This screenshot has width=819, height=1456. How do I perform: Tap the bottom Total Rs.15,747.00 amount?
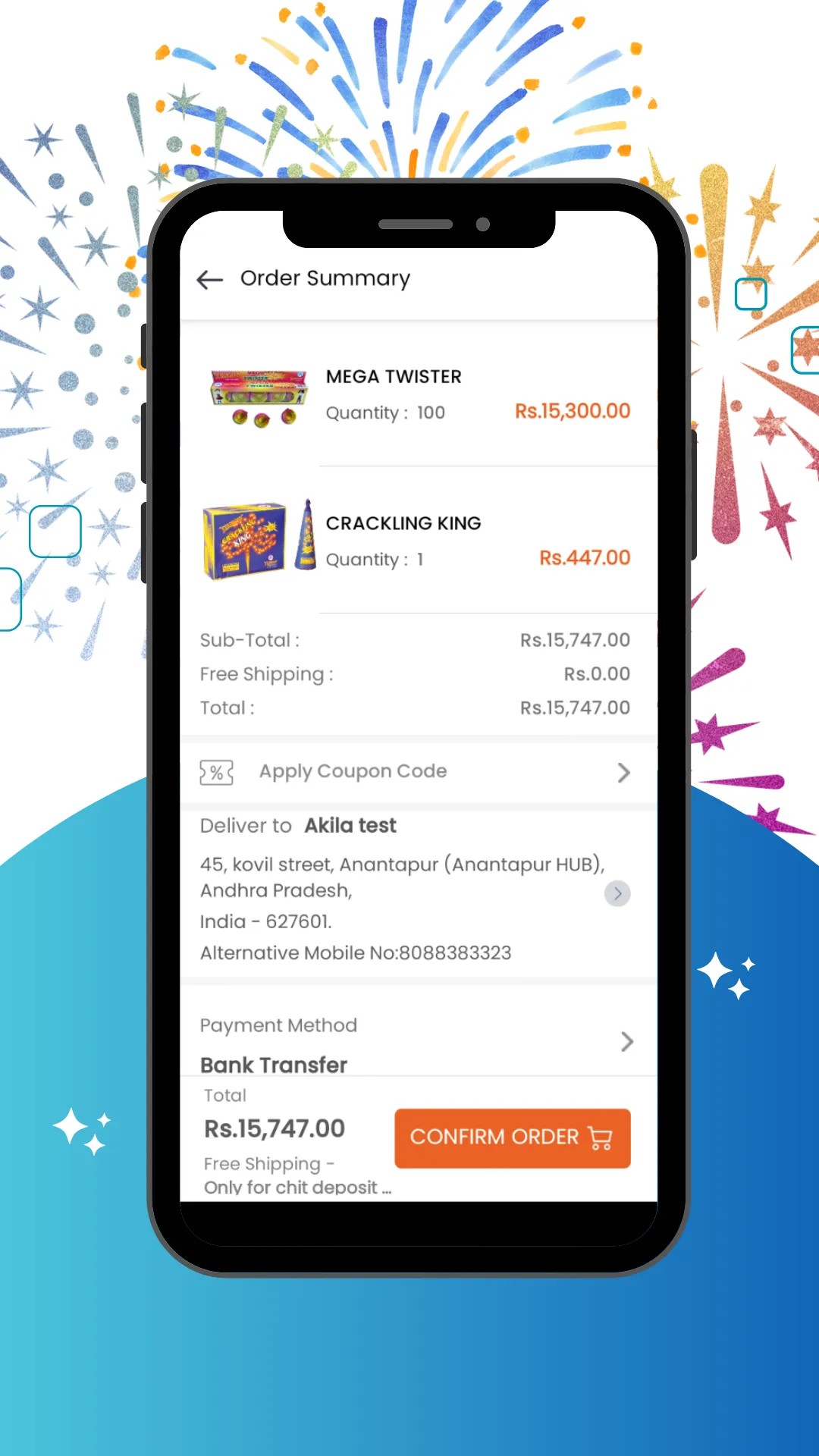275,1128
